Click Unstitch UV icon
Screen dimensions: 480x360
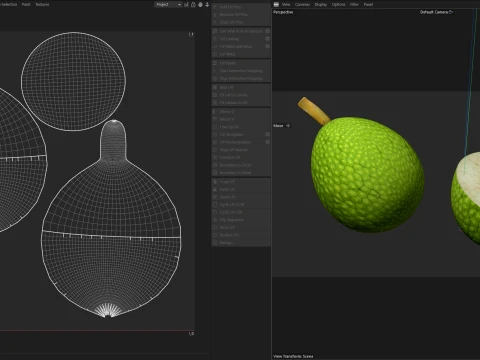pyautogui.click(x=215, y=157)
